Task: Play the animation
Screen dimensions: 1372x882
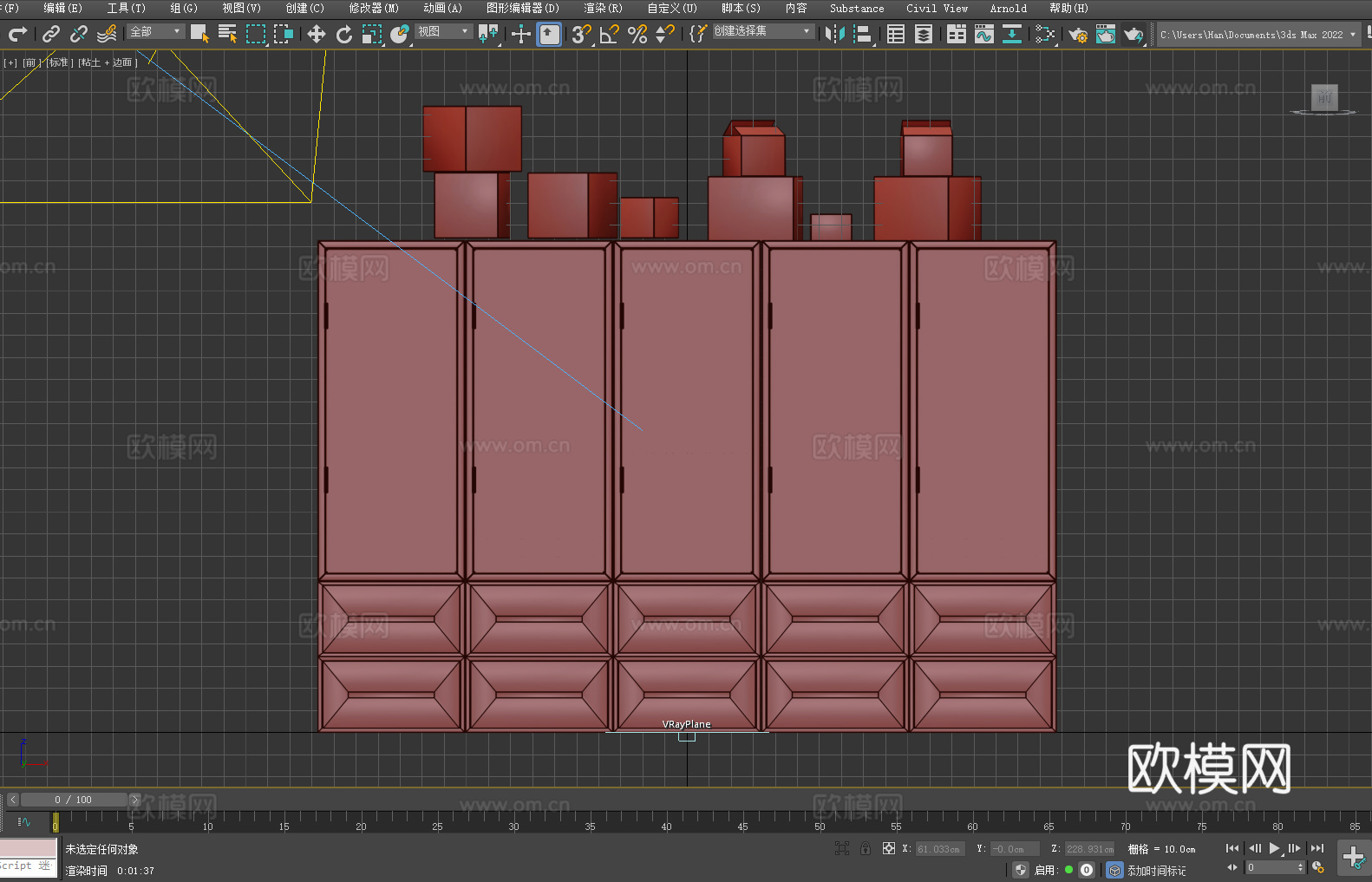Action: tap(1274, 848)
